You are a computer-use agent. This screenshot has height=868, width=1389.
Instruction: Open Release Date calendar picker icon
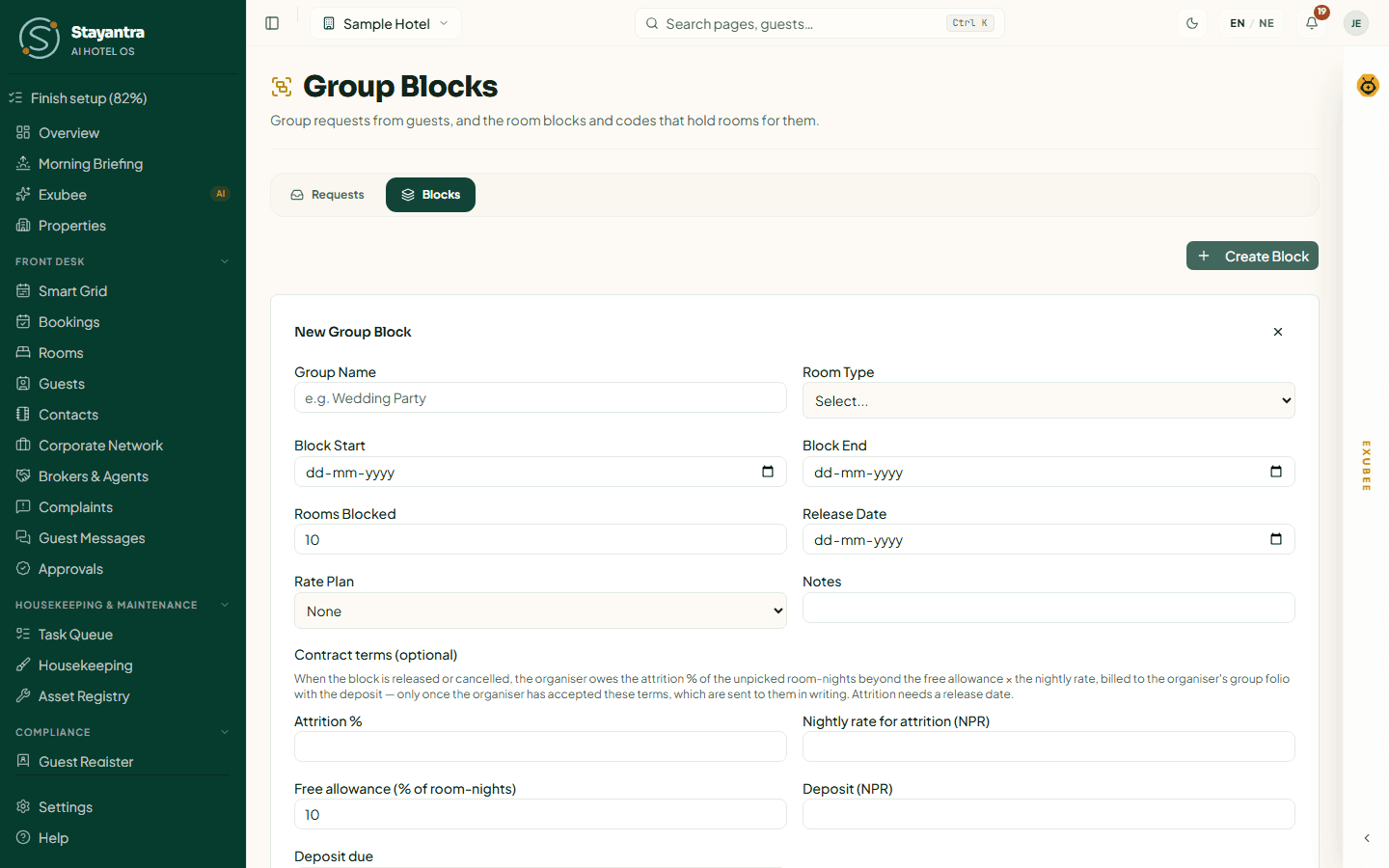coord(1276,539)
